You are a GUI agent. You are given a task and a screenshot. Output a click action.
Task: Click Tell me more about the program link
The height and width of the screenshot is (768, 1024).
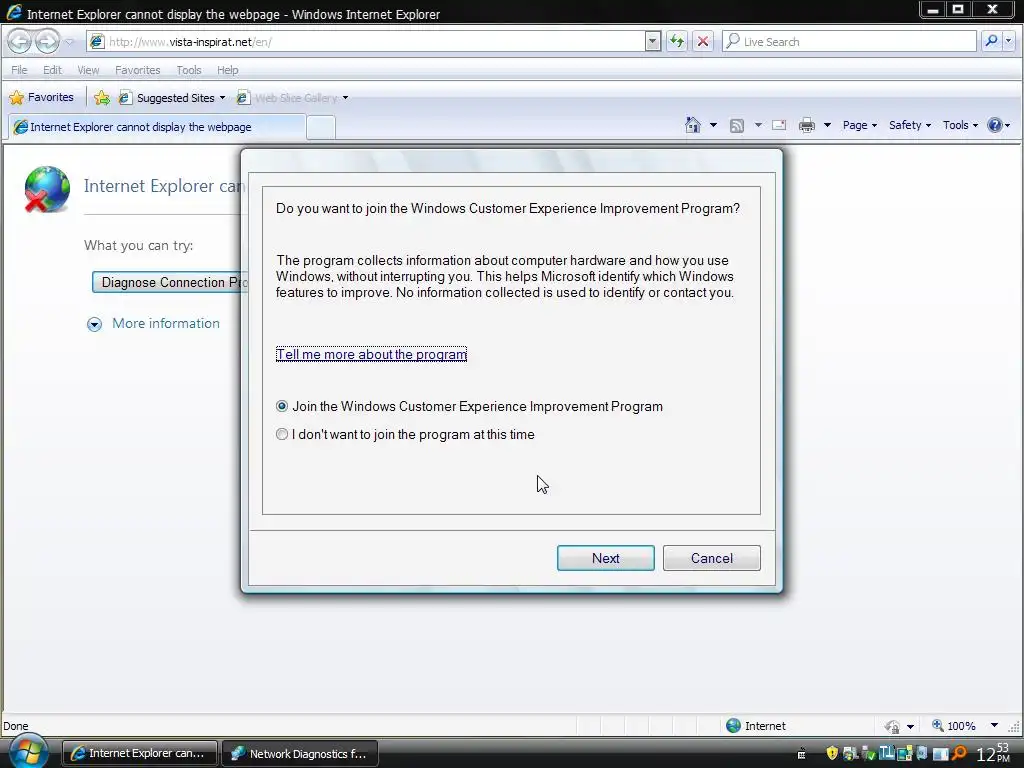371,354
